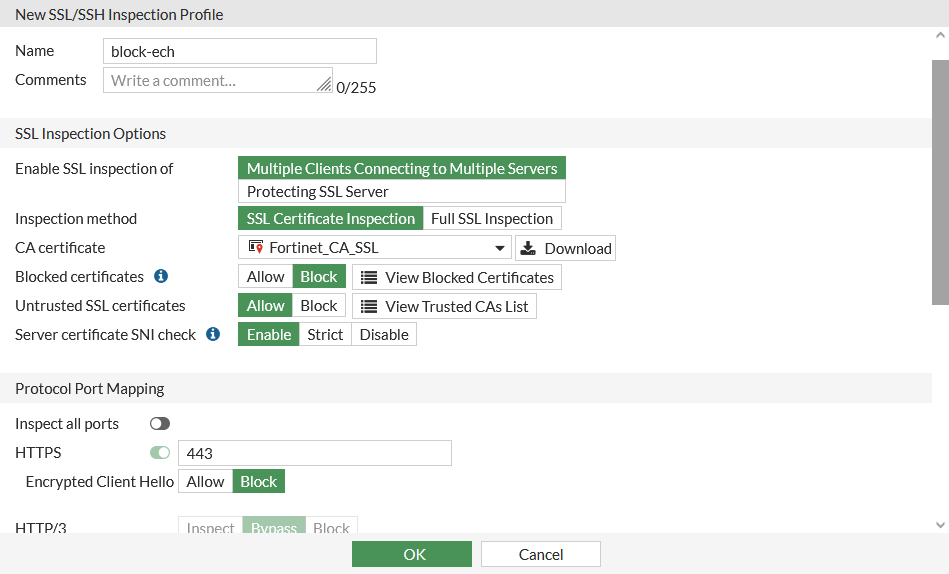Click the Download certificate button
The image size is (949, 574).
565,248
